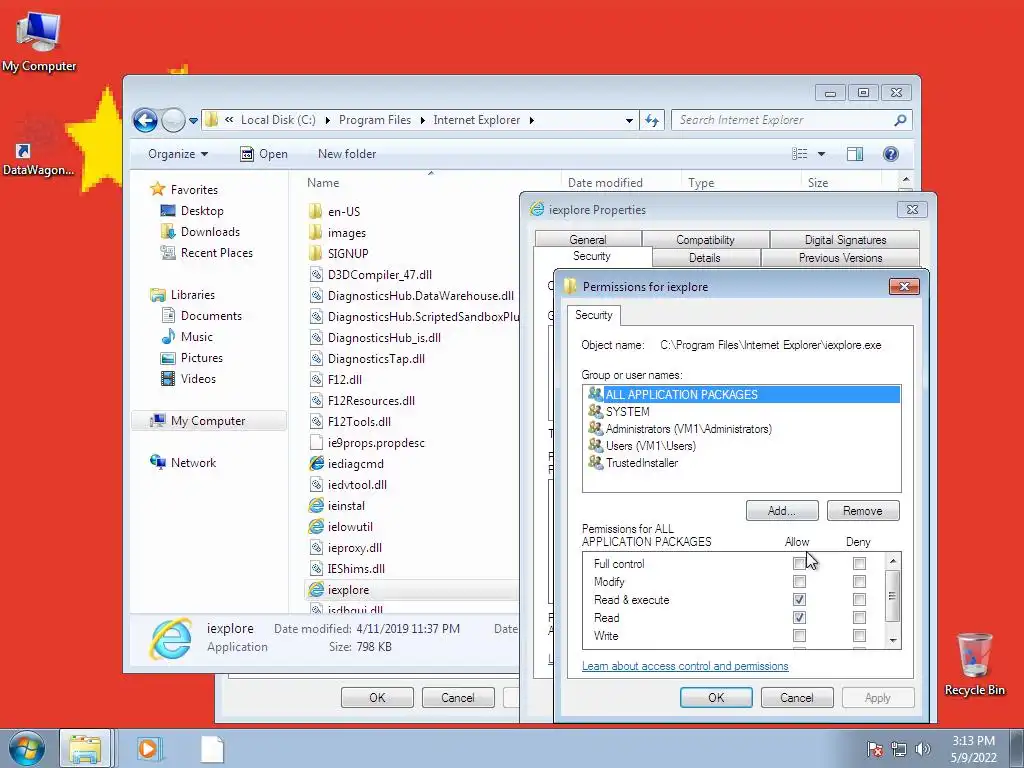Open Learn about access control link

(685, 666)
